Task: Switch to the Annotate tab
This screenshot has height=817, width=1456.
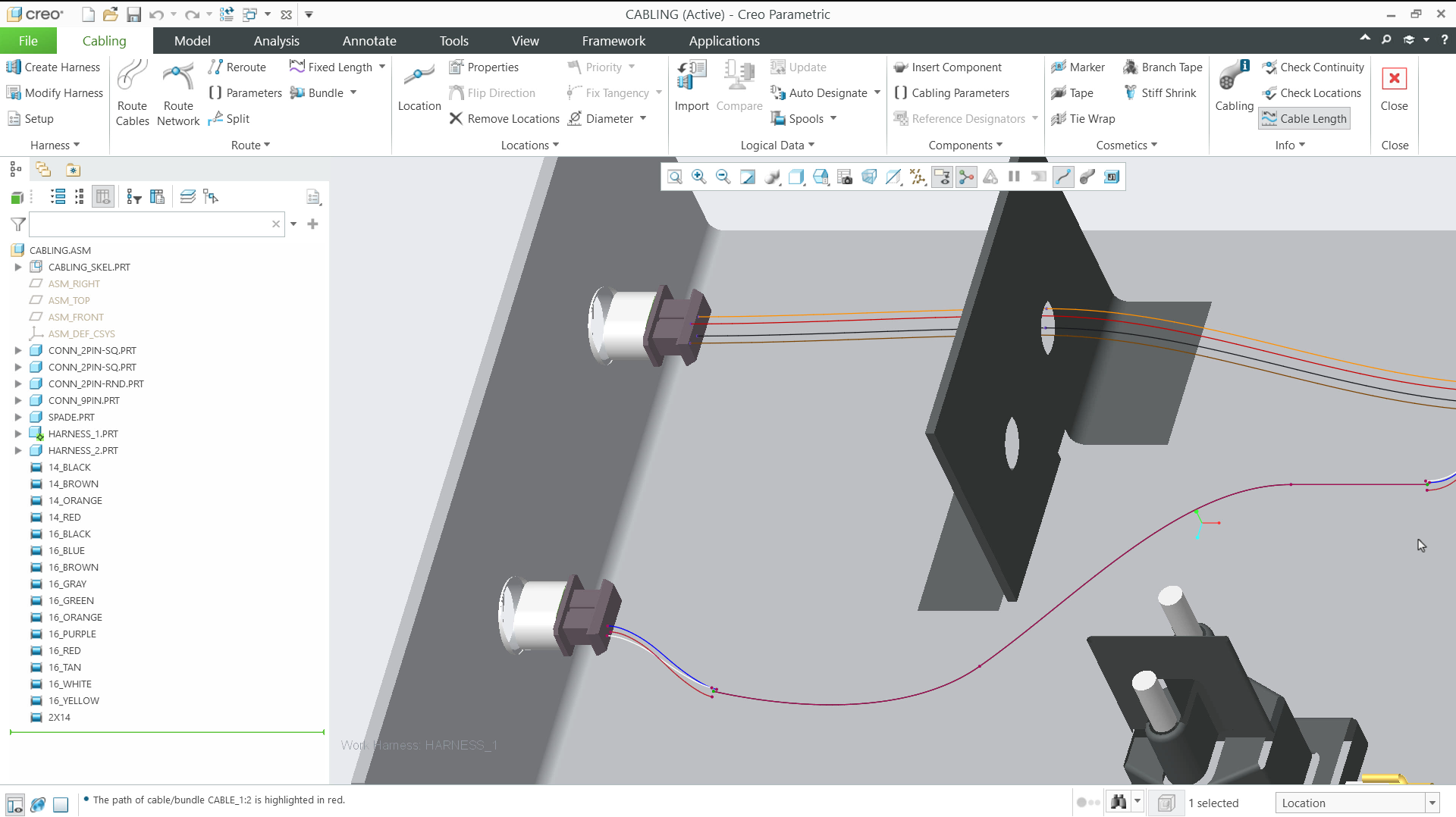Action: click(369, 40)
